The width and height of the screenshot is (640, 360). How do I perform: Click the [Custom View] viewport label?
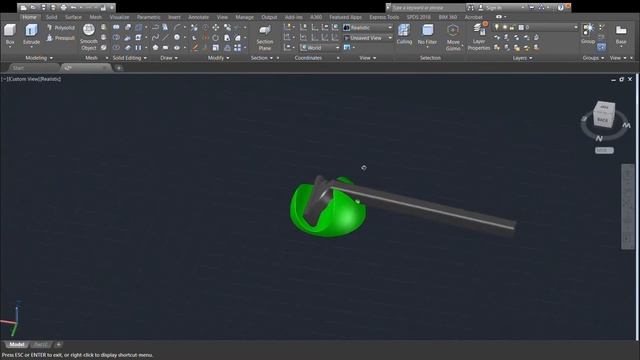[23, 79]
